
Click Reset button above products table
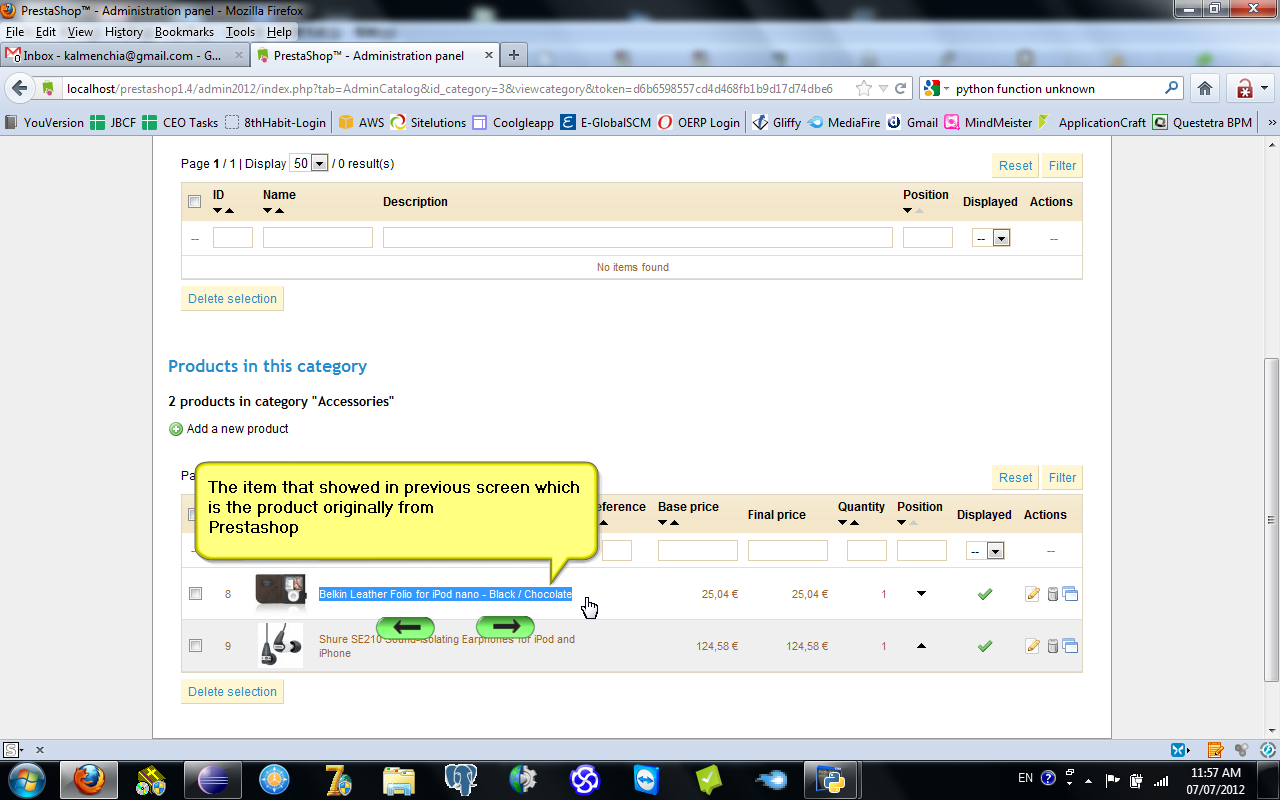click(x=1015, y=478)
